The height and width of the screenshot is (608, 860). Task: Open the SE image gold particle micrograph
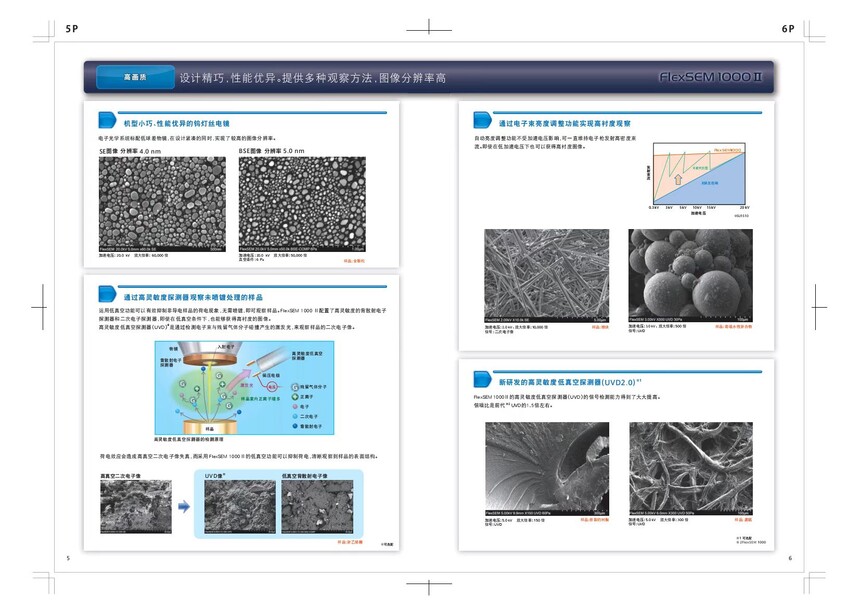point(162,204)
